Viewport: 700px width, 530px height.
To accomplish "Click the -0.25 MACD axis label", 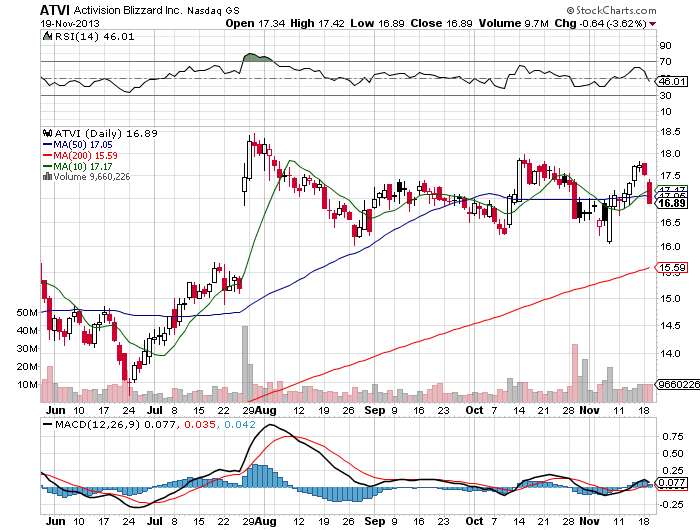I will coord(671,505).
